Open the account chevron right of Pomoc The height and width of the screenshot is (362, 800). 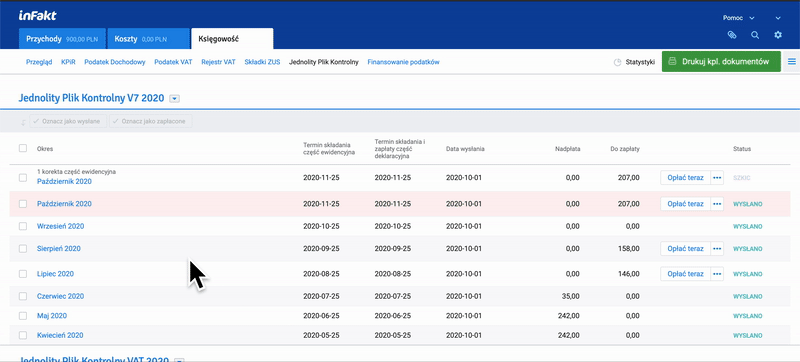(x=778, y=18)
